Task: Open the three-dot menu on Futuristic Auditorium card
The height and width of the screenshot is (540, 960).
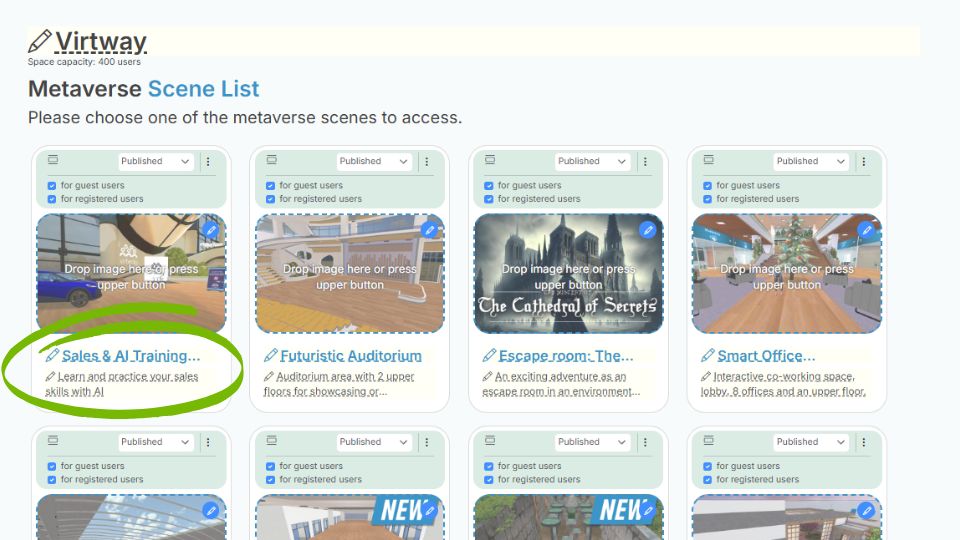Action: [x=427, y=162]
